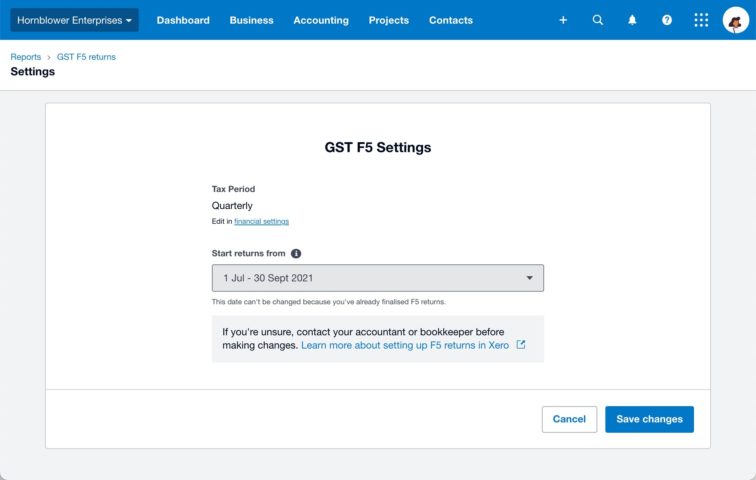Go to GST F5 returns breadcrumb
The width and height of the screenshot is (756, 480).
pyautogui.click(x=86, y=57)
